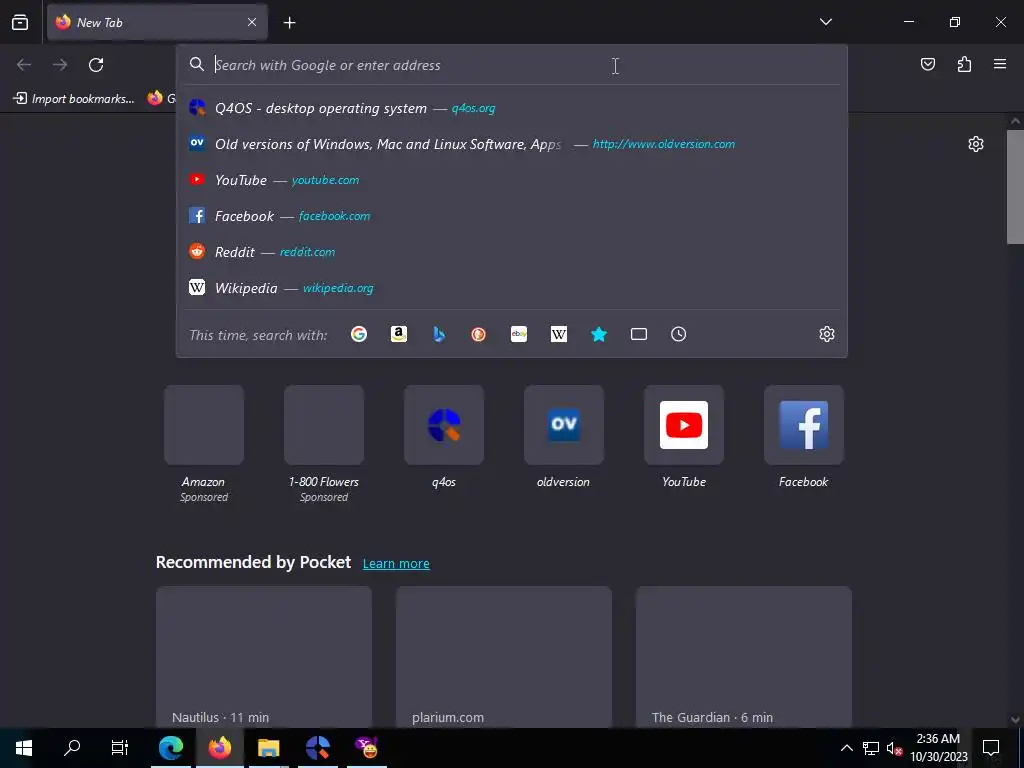Close the New Tab tab

pyautogui.click(x=252, y=22)
